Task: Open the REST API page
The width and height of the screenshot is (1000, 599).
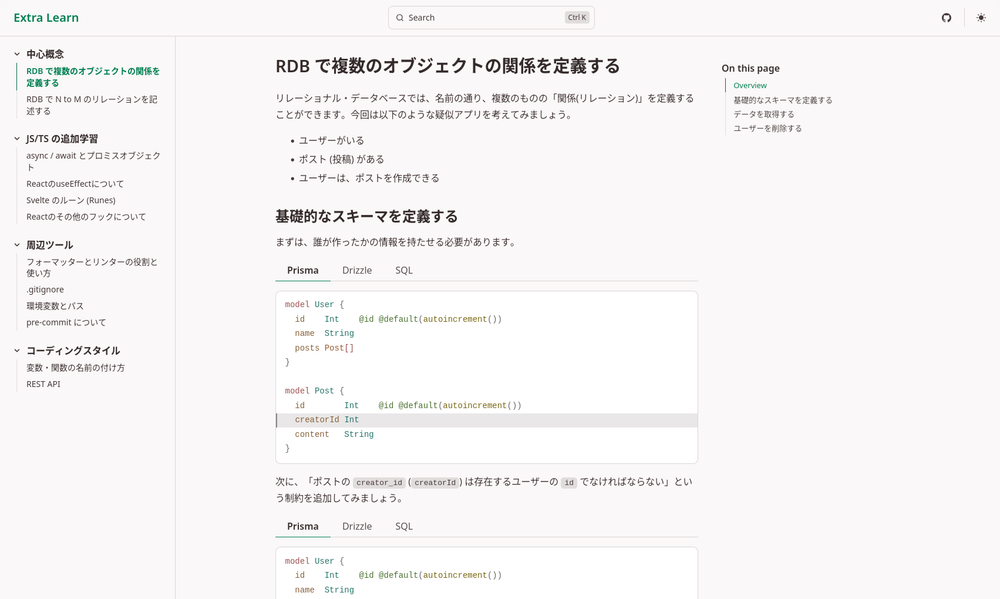Action: point(46,383)
